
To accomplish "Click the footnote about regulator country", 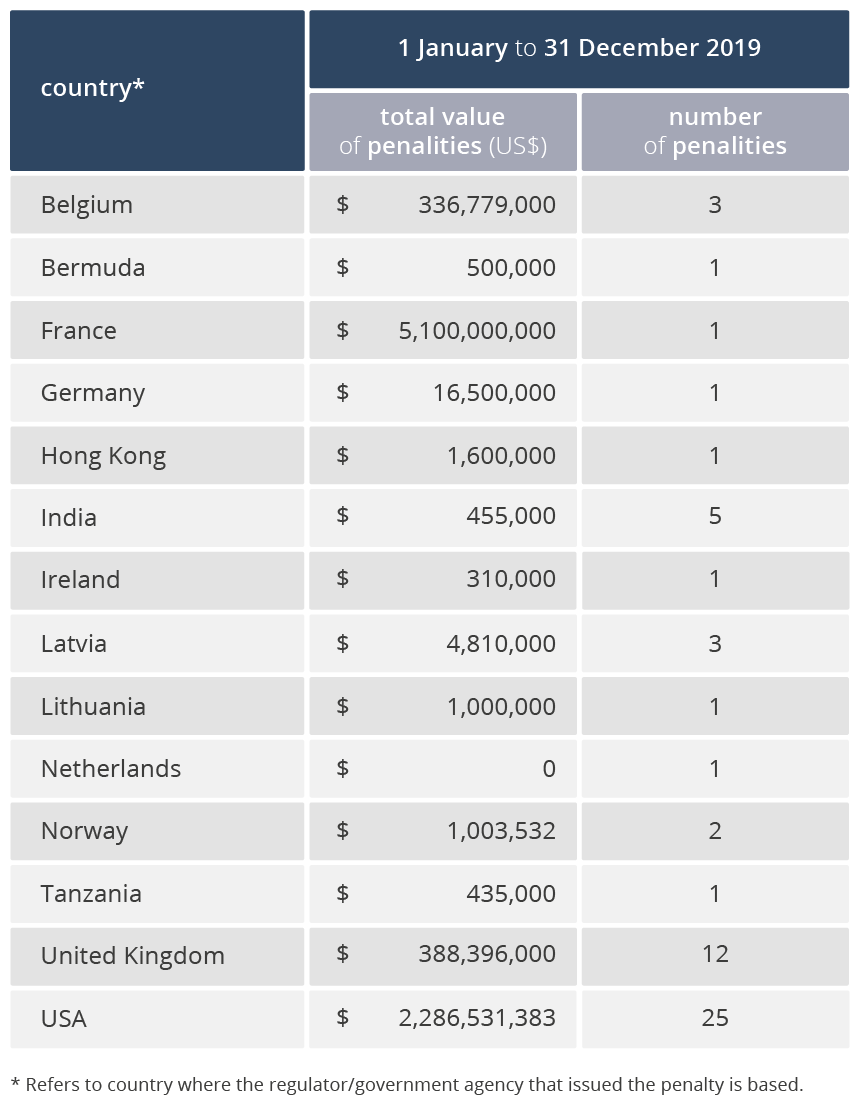I will click(407, 1084).
